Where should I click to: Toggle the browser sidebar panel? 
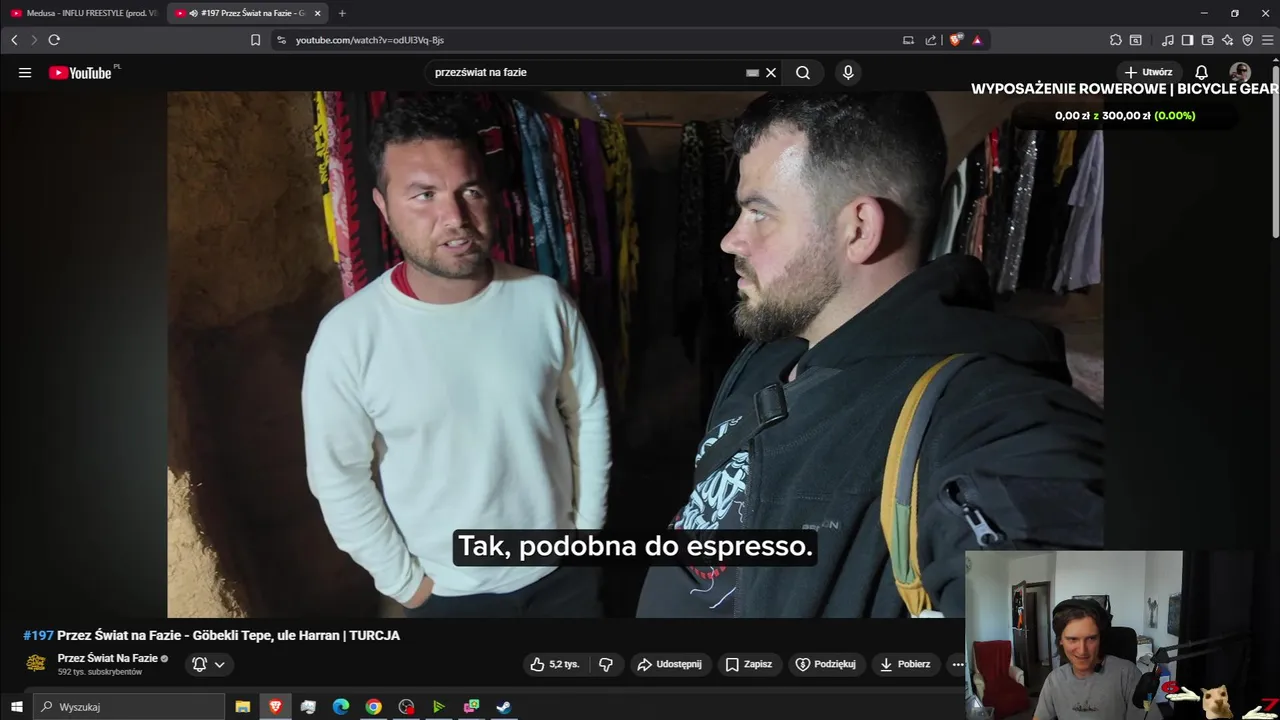pyautogui.click(x=1187, y=40)
